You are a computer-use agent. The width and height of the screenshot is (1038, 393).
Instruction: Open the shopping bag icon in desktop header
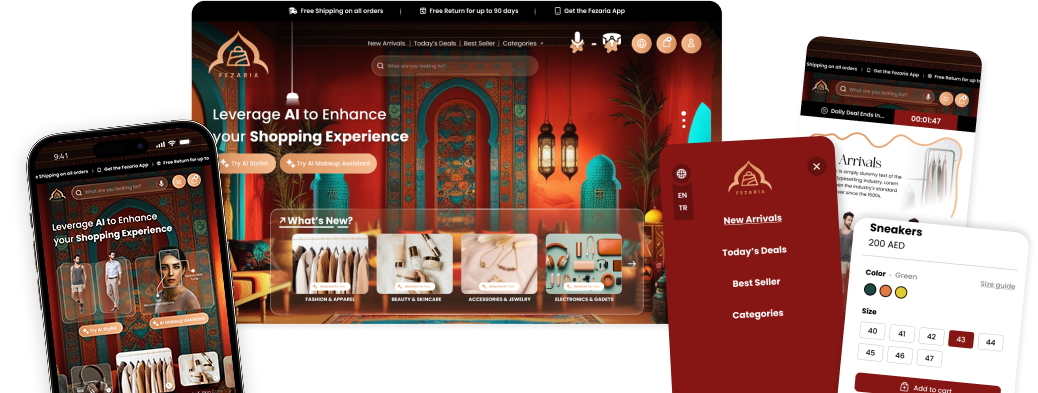tap(667, 44)
